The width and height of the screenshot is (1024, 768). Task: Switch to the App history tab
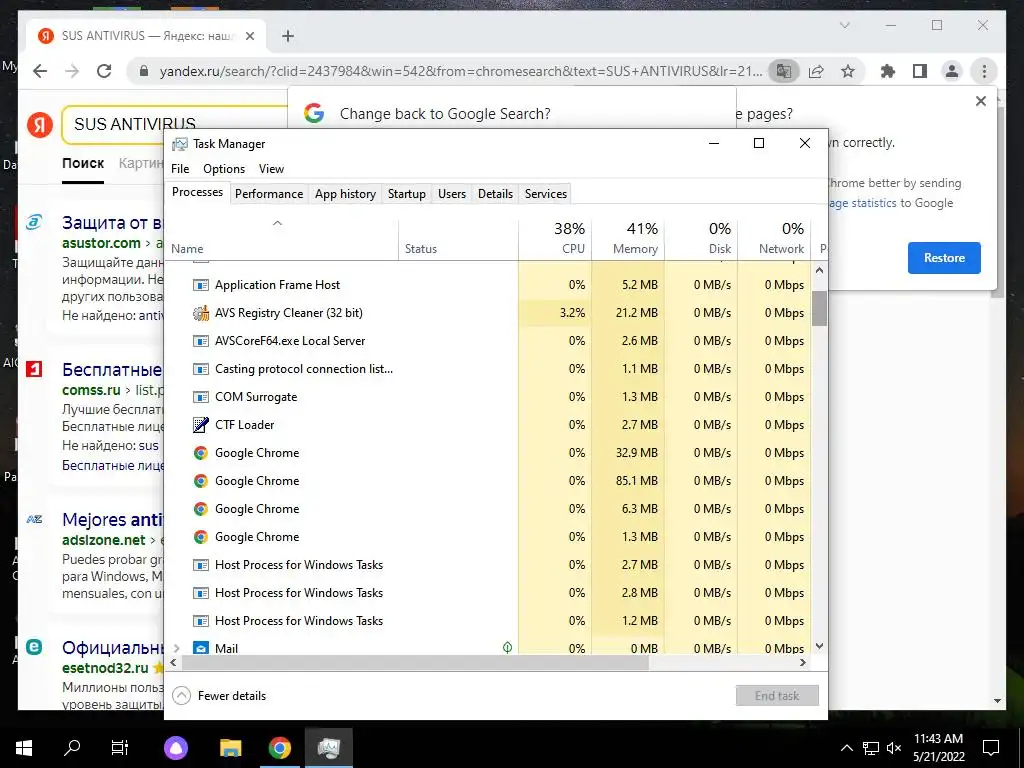click(x=345, y=194)
